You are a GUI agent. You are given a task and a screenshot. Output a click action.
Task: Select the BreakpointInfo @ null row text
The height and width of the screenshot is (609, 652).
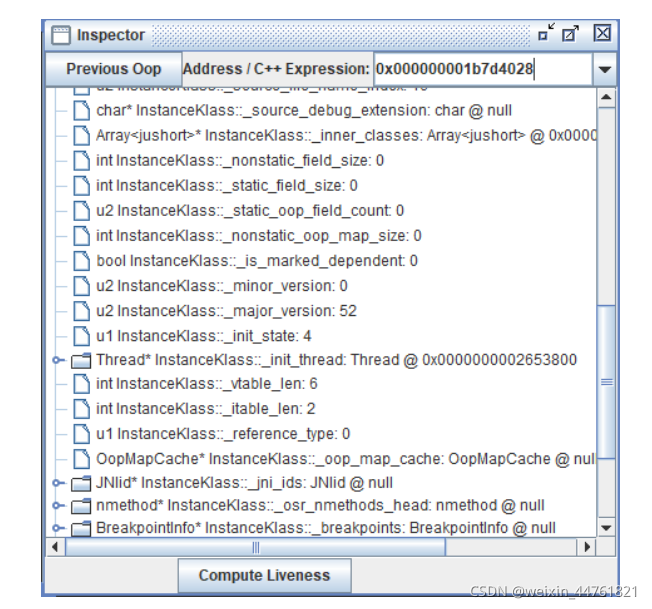(326, 528)
